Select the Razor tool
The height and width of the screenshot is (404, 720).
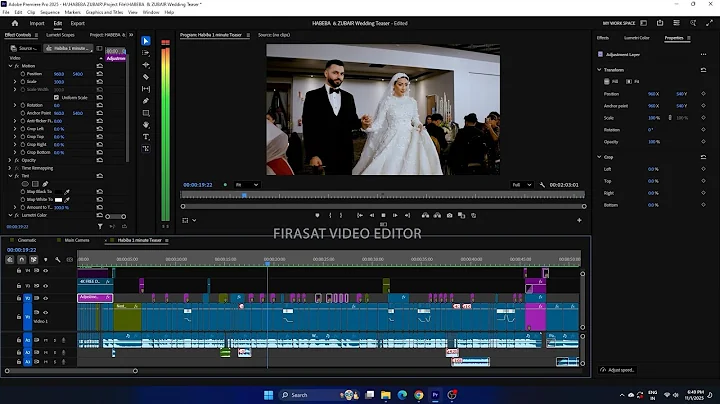pos(146,77)
